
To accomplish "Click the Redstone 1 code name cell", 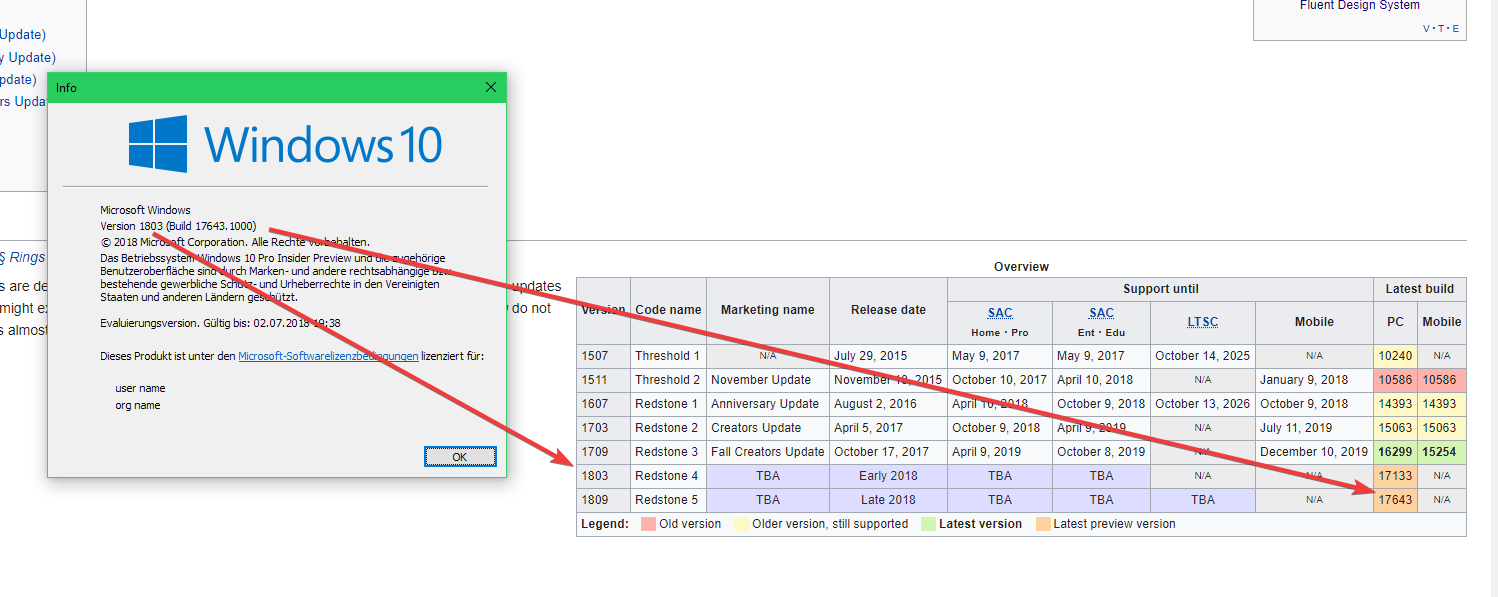I will coord(668,404).
